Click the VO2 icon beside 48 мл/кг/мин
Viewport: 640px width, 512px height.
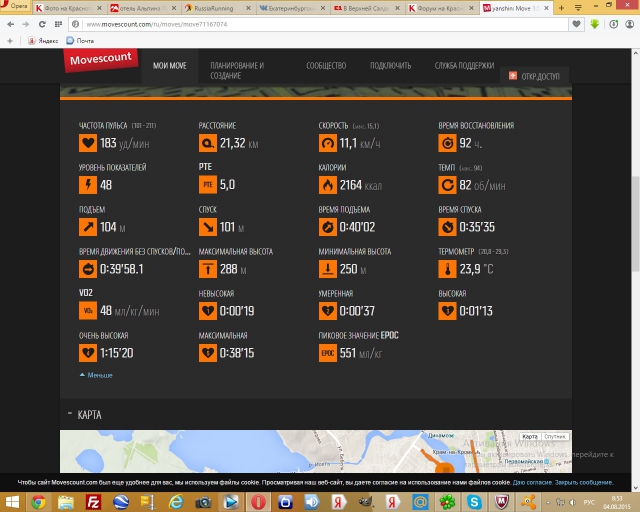coord(88,311)
